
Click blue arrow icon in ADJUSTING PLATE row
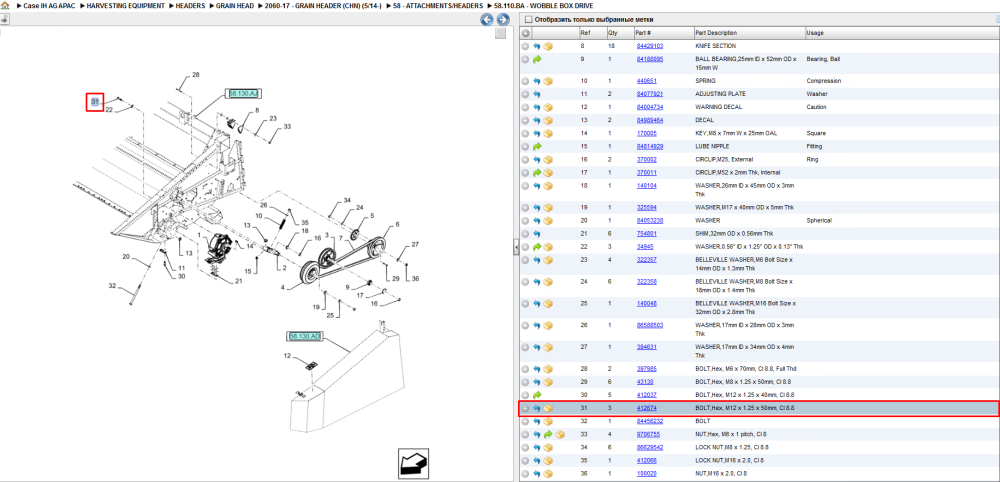537,94
